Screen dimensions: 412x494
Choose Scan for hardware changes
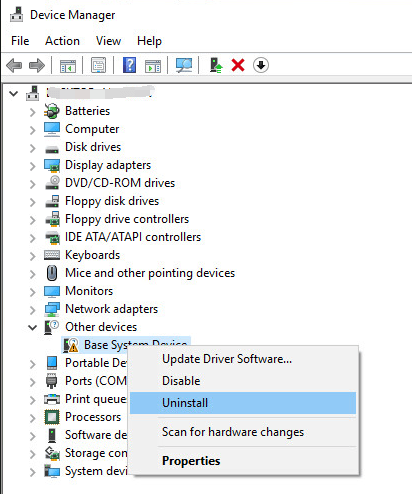[x=243, y=432]
